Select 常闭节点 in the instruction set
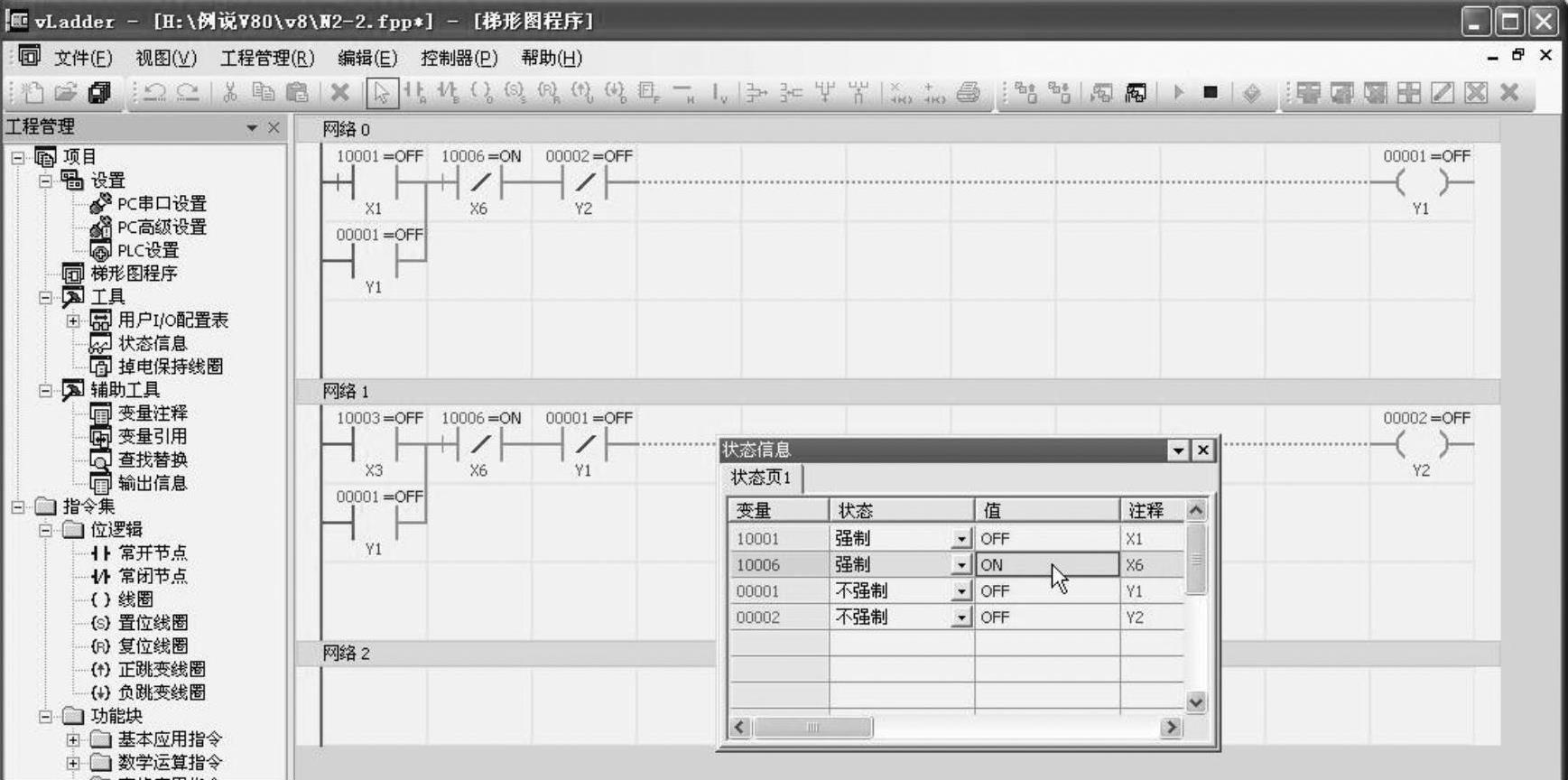Viewport: 1568px width, 780px height. pyautogui.click(x=153, y=576)
